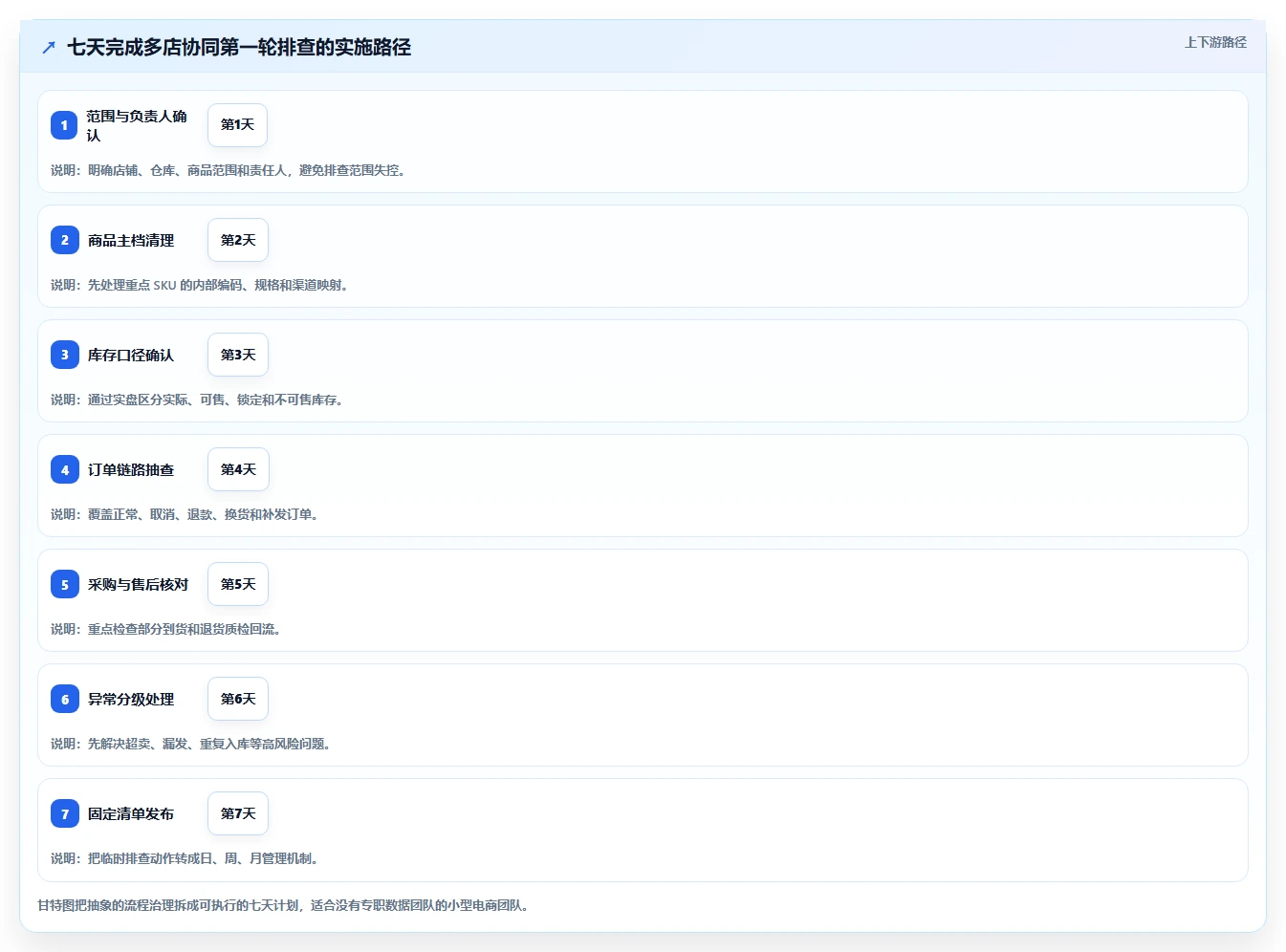Click the 第1天 day tag
The image size is (1286, 952).
pyautogui.click(x=237, y=125)
